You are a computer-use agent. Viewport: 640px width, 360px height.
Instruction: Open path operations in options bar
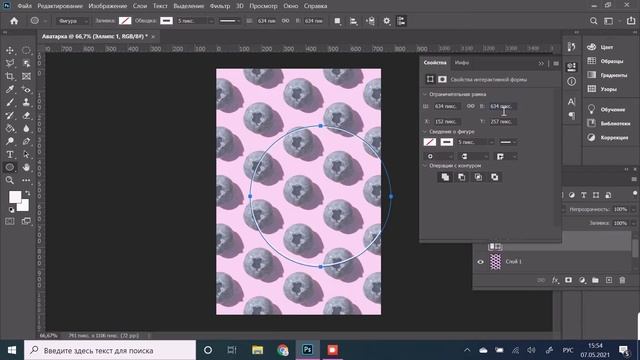click(337, 21)
